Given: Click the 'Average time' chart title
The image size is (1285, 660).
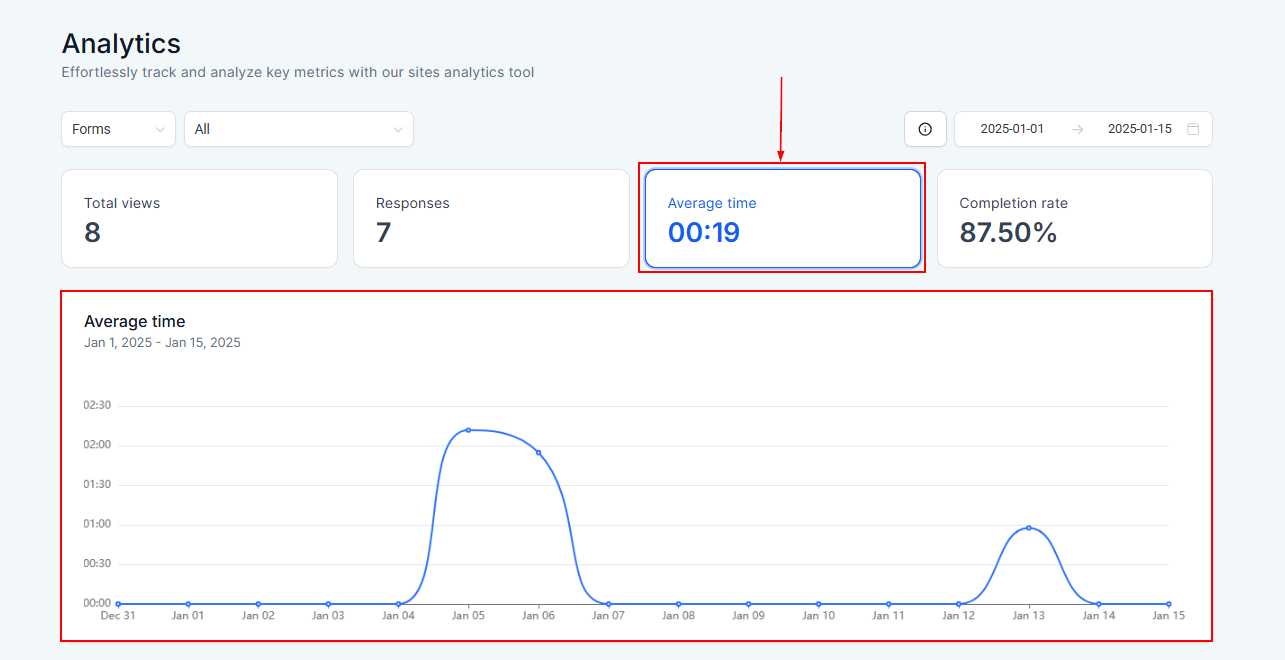Looking at the screenshot, I should [135, 321].
